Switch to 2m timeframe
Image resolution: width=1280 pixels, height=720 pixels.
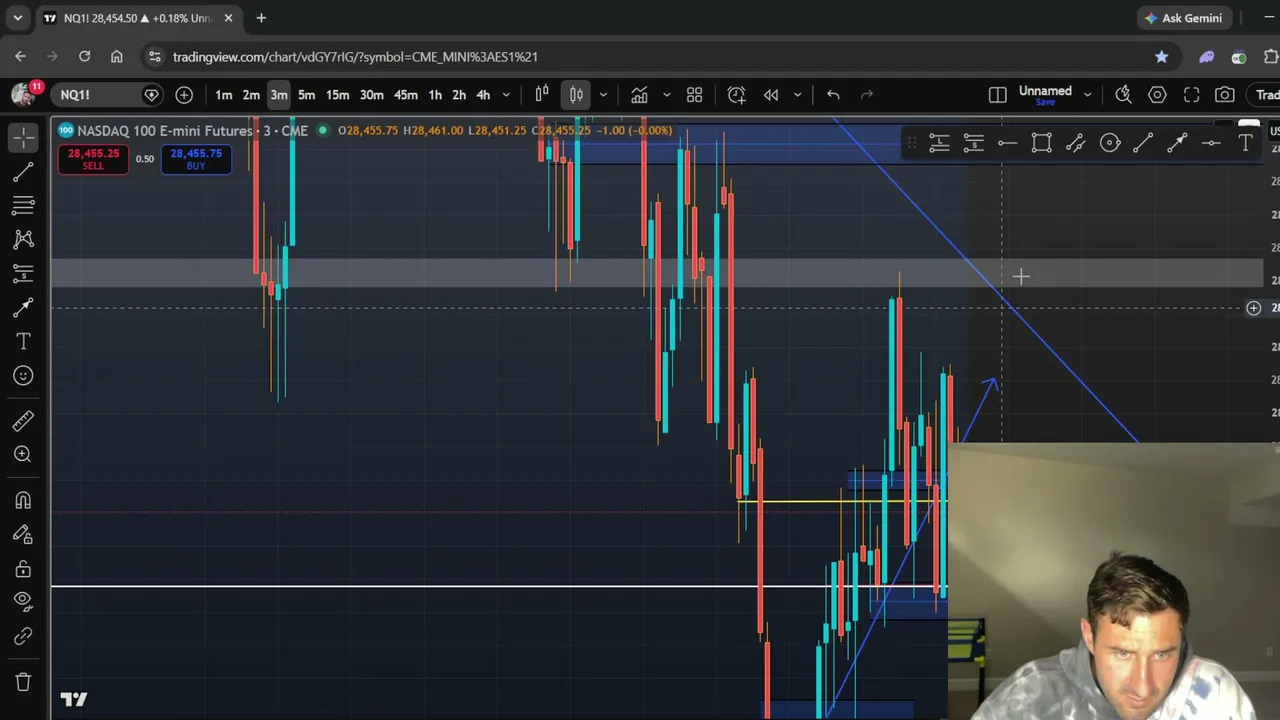coord(251,95)
